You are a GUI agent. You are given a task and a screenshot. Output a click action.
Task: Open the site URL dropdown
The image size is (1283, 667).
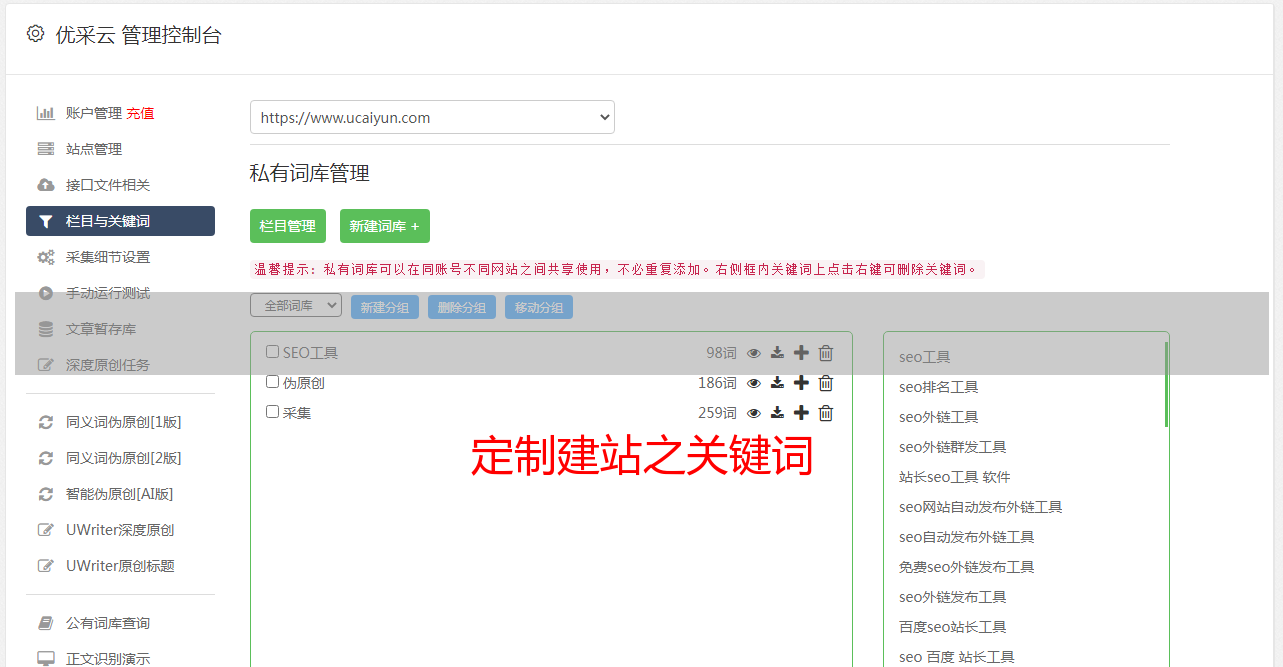(x=432, y=117)
